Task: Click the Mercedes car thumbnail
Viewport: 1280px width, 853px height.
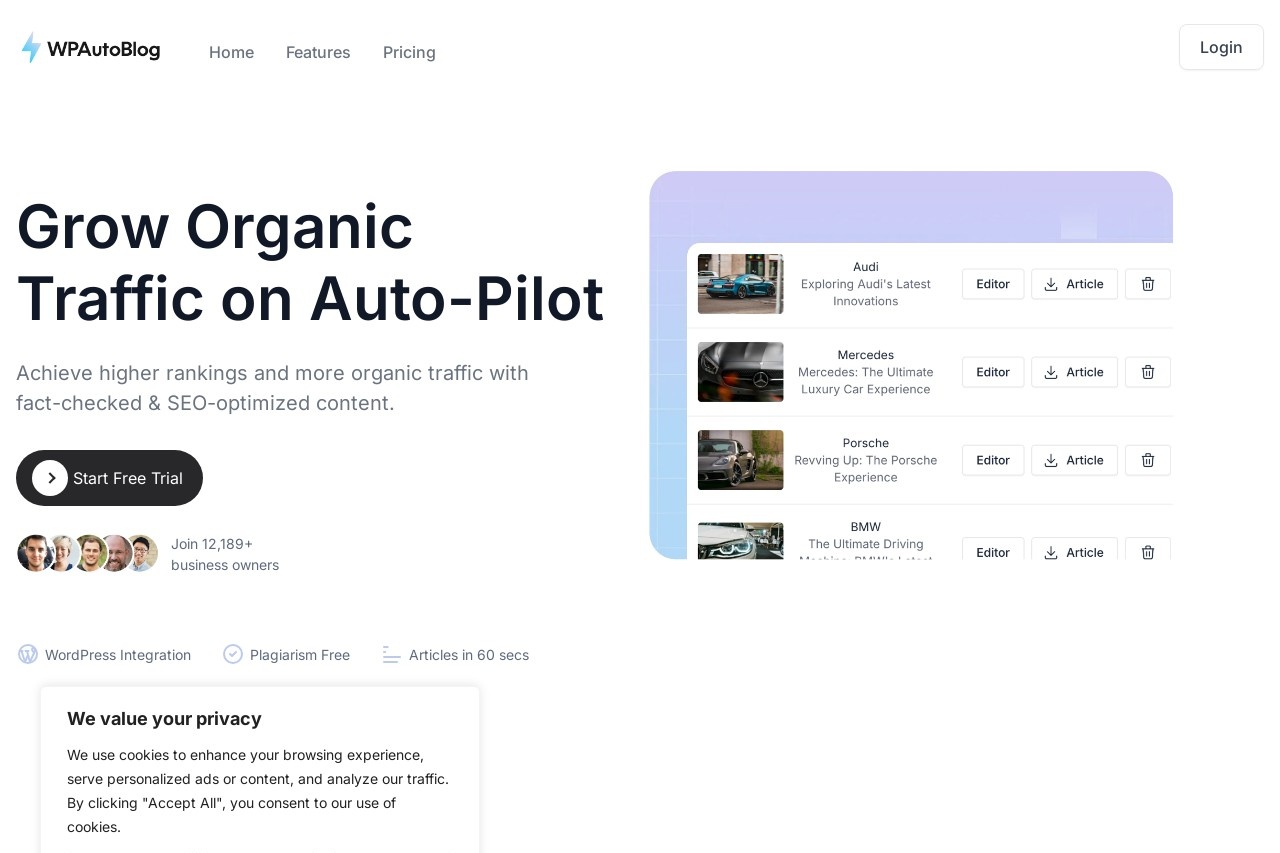Action: pos(741,372)
